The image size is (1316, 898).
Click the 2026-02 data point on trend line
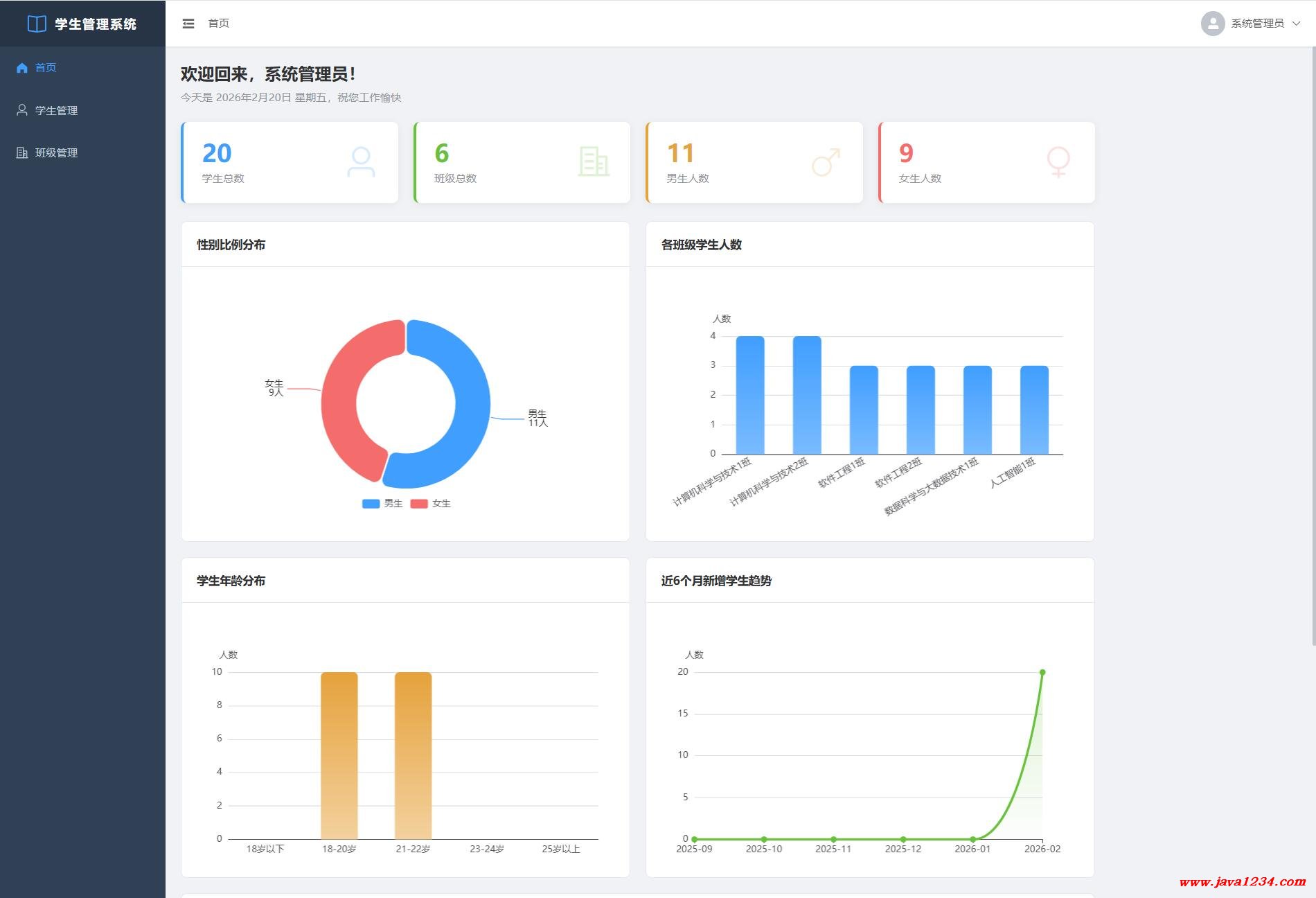click(x=1042, y=672)
